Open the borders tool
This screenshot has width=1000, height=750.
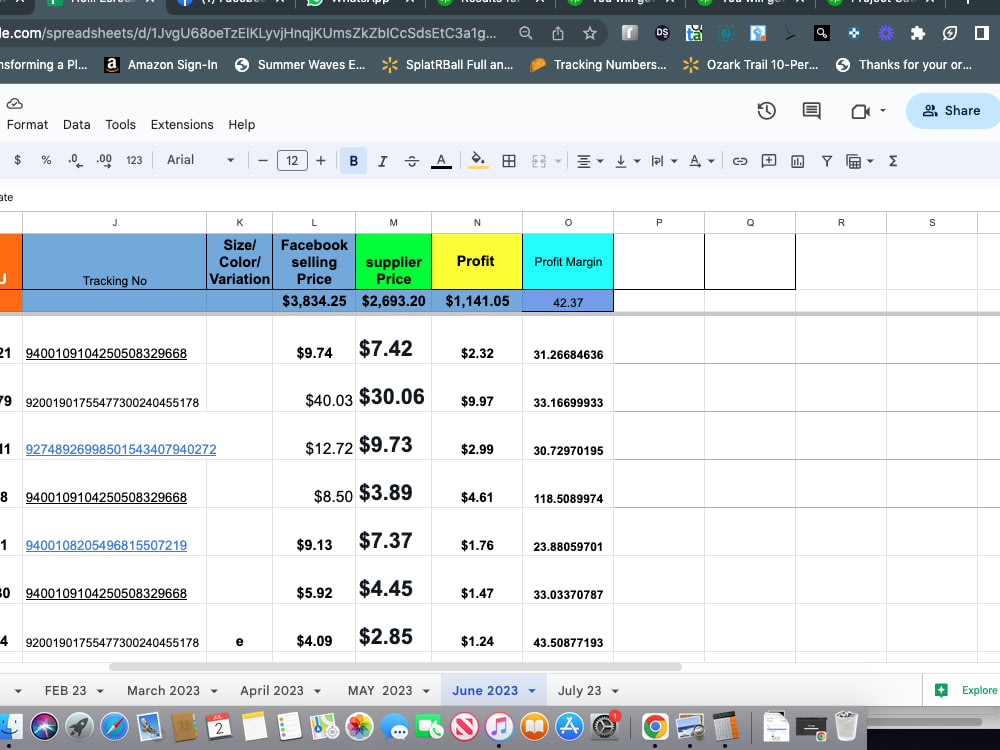coord(509,161)
